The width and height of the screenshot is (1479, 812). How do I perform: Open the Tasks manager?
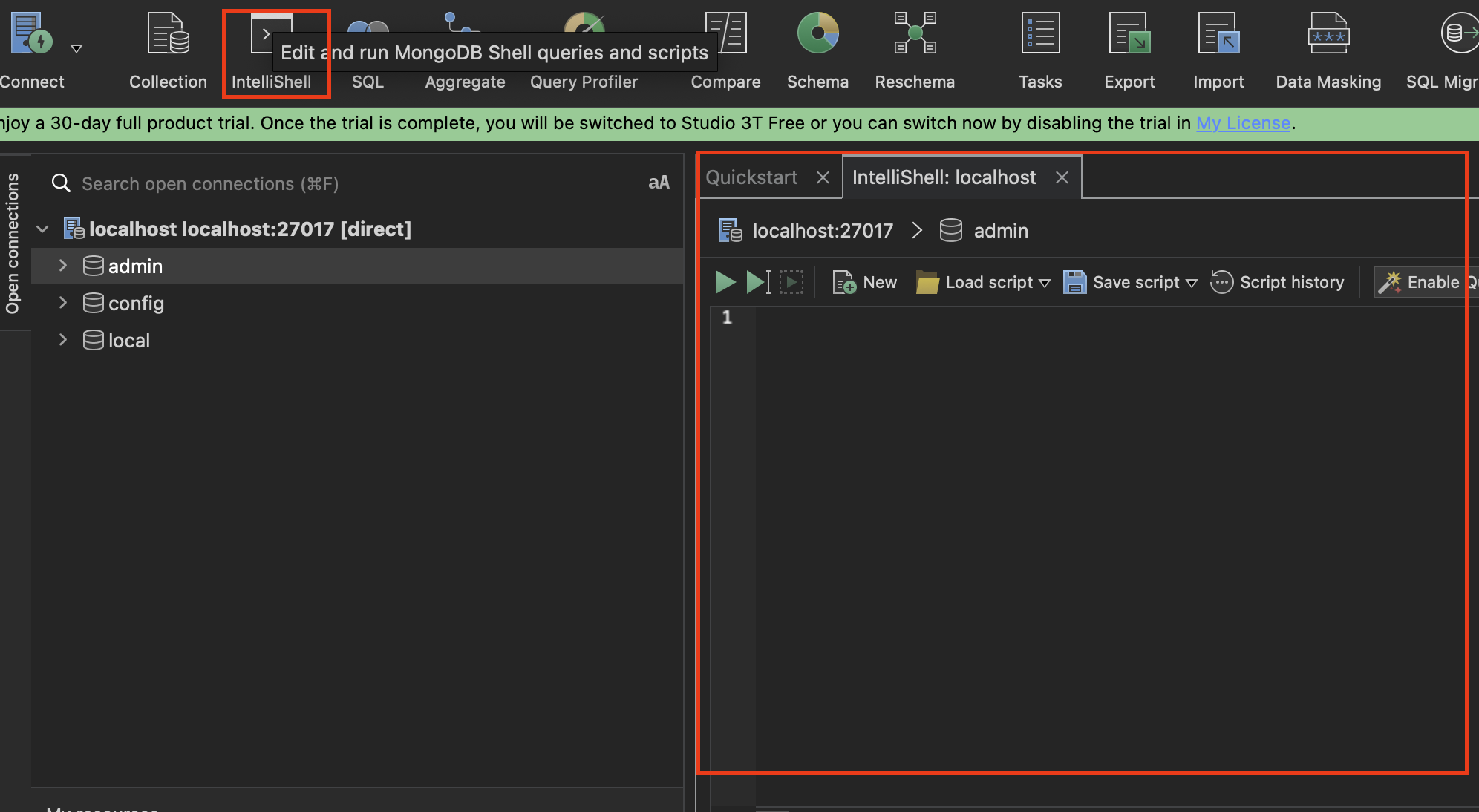point(1040,50)
